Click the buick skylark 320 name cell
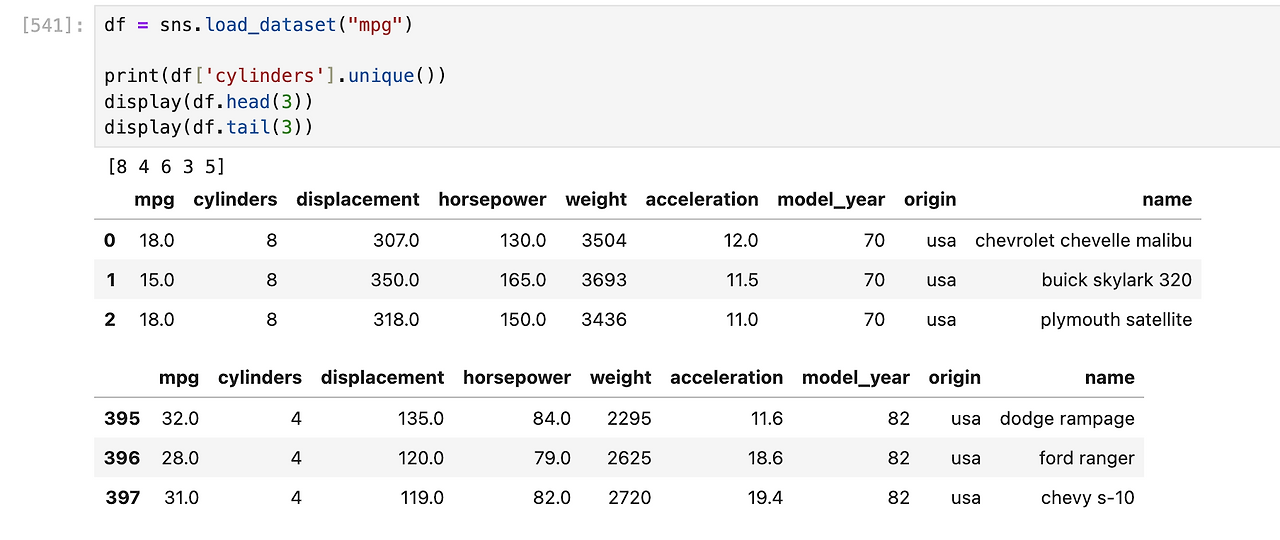The width and height of the screenshot is (1280, 540). 1116,280
